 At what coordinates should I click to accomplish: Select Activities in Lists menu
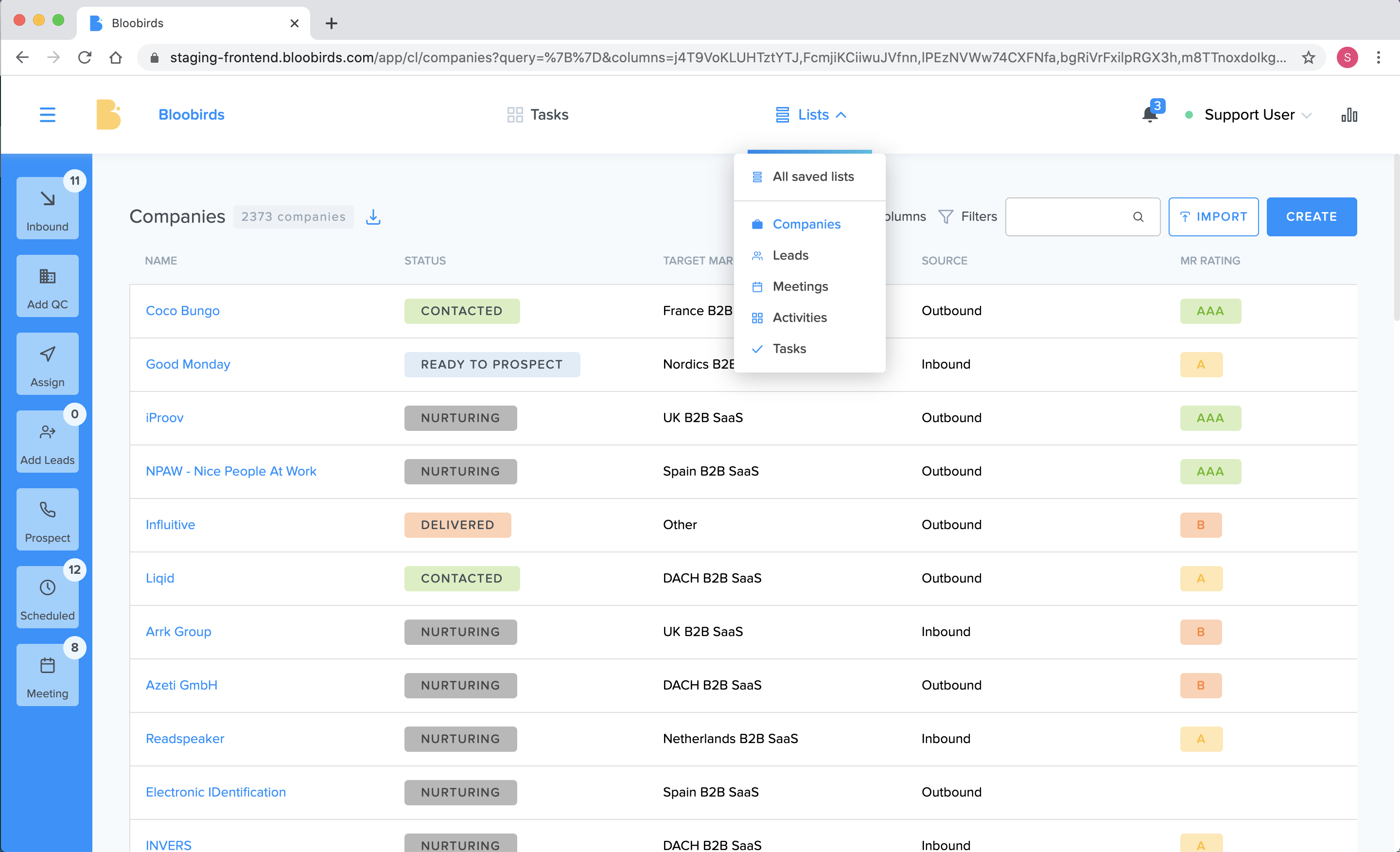(x=810, y=318)
